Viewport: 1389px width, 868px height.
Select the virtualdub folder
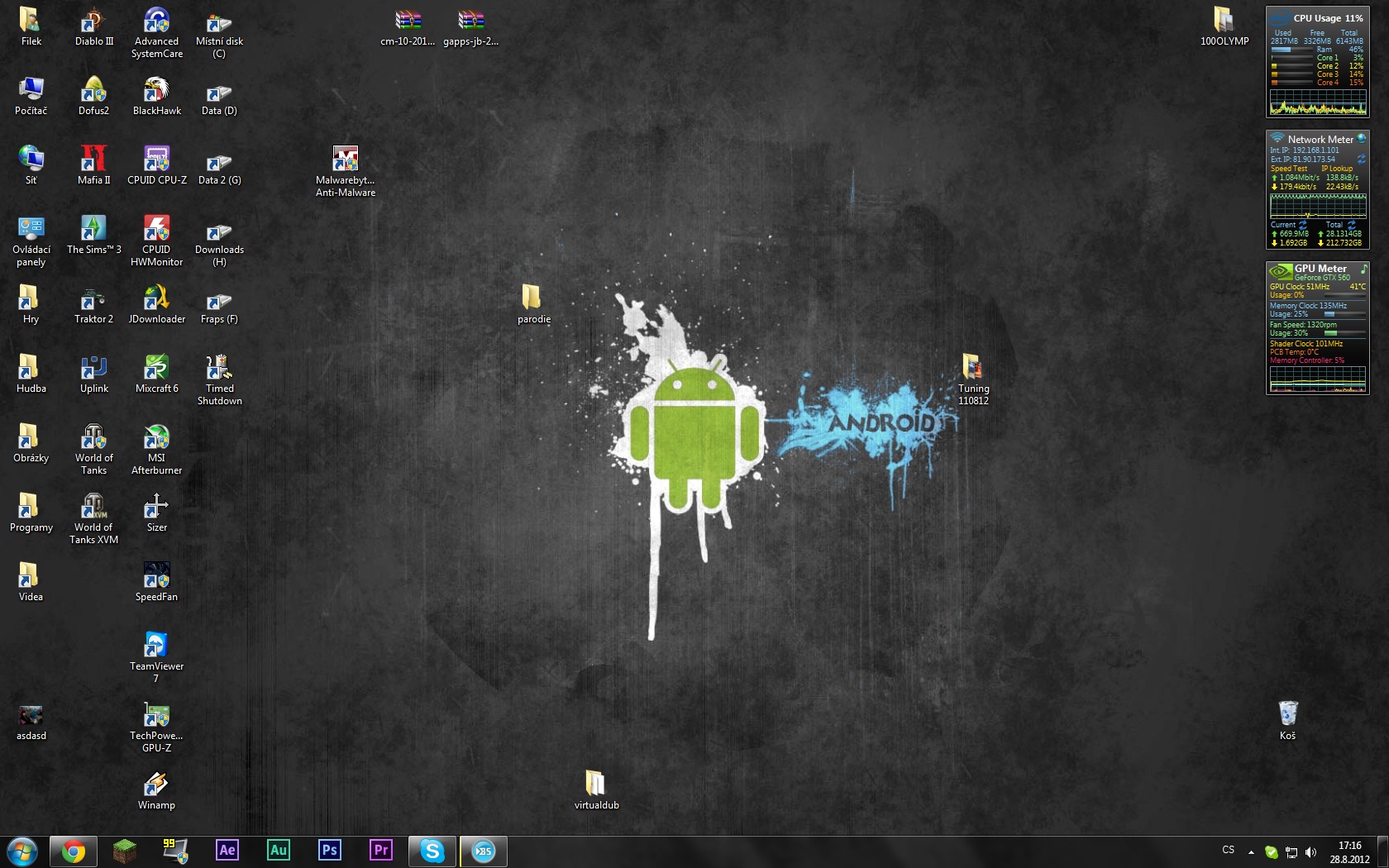[597, 790]
